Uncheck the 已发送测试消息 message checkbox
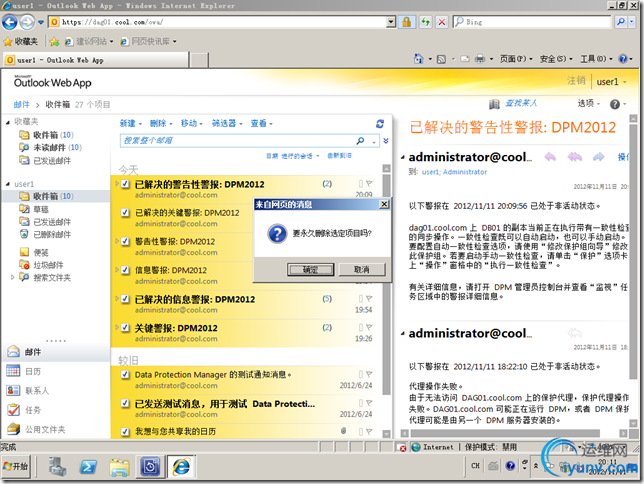Screen dimensions: 644x484 pyautogui.click(x=125, y=403)
